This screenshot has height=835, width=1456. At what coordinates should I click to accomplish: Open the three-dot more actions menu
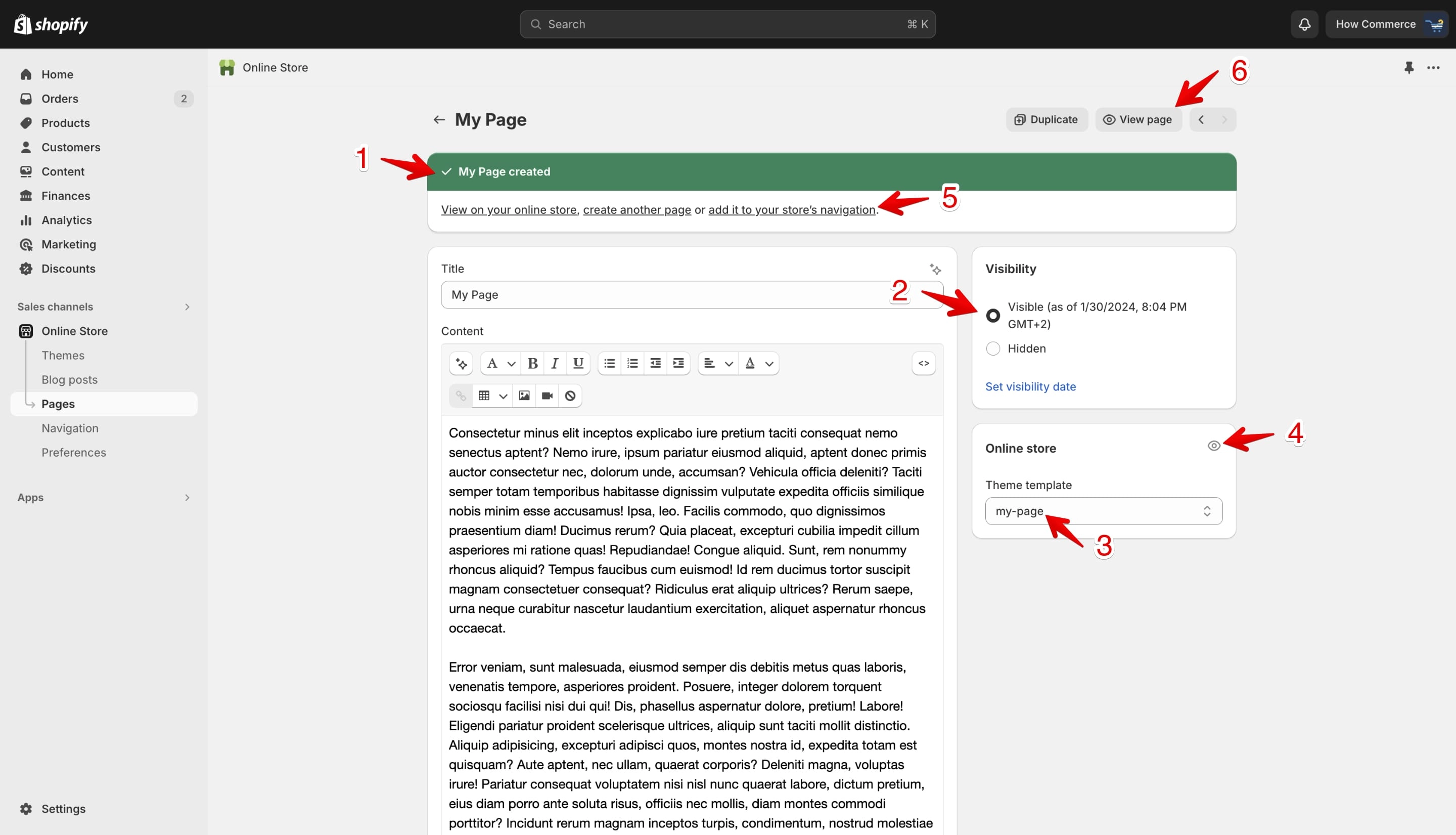pos(1433,68)
